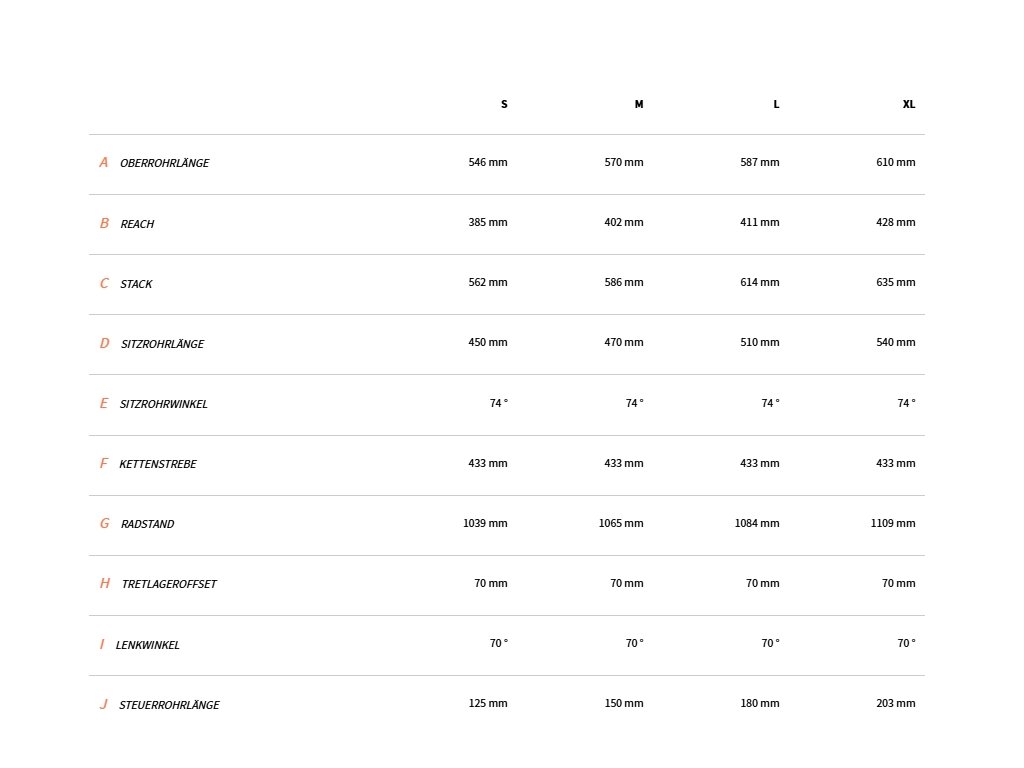Select the S size column header
This screenshot has height=768, width=1024.
[504, 104]
